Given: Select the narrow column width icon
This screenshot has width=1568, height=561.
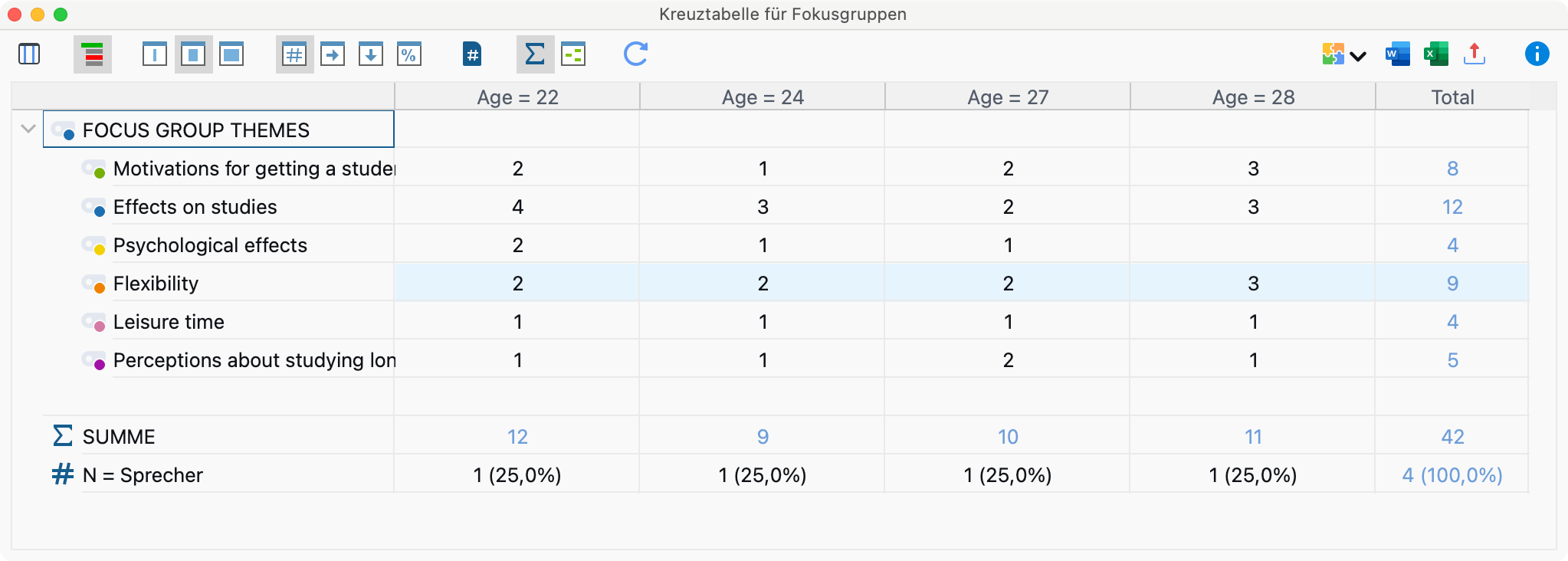Looking at the screenshot, I should click(x=155, y=54).
